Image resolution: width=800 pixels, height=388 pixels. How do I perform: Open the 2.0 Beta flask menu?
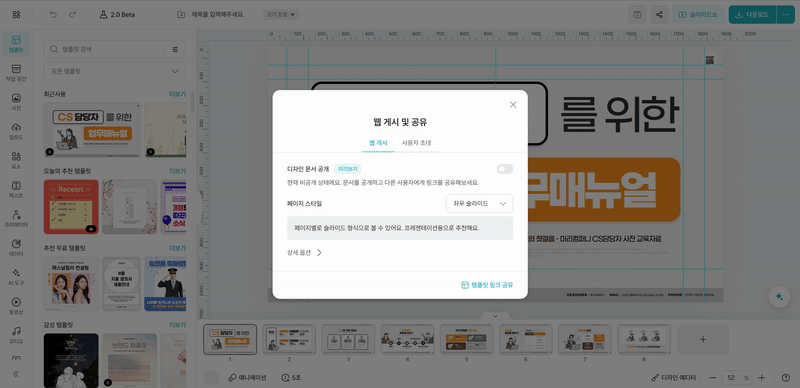coord(117,15)
